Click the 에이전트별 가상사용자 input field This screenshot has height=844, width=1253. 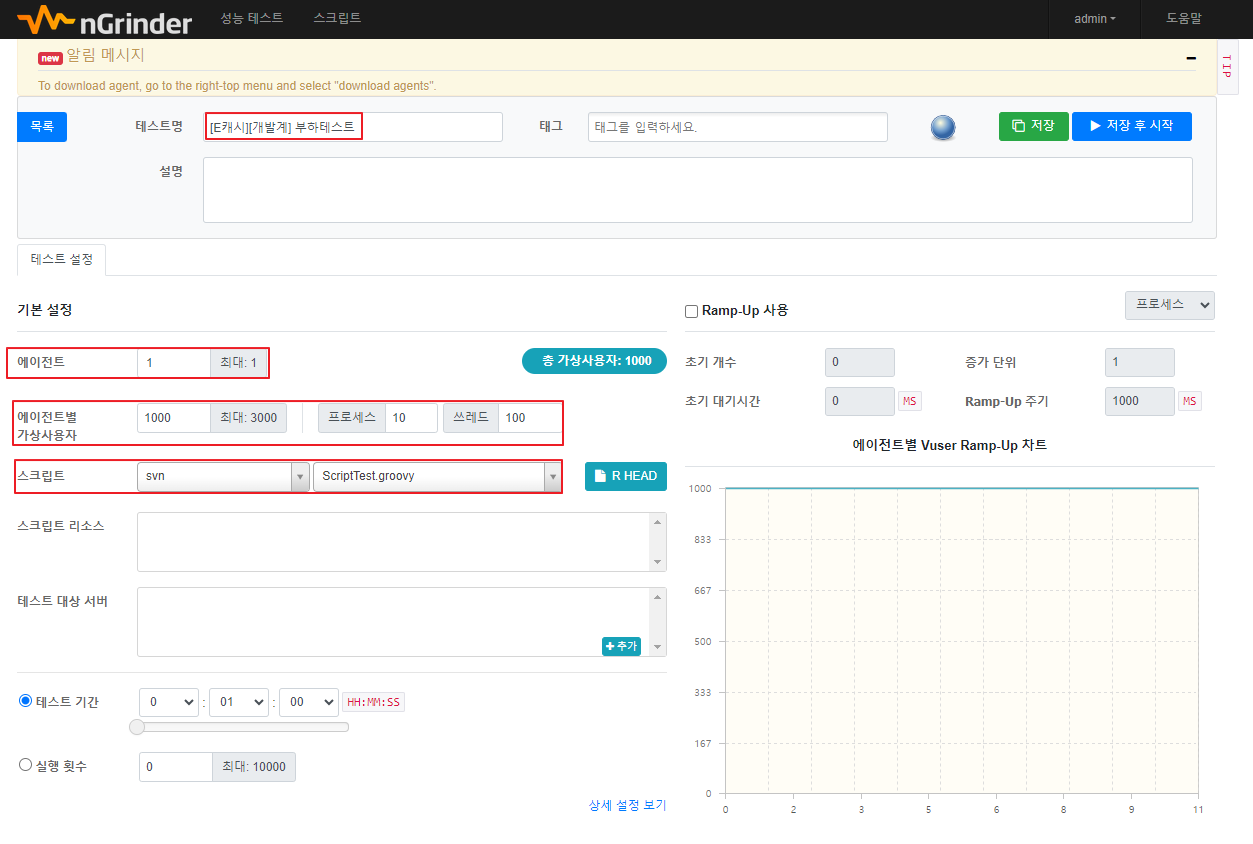click(174, 418)
